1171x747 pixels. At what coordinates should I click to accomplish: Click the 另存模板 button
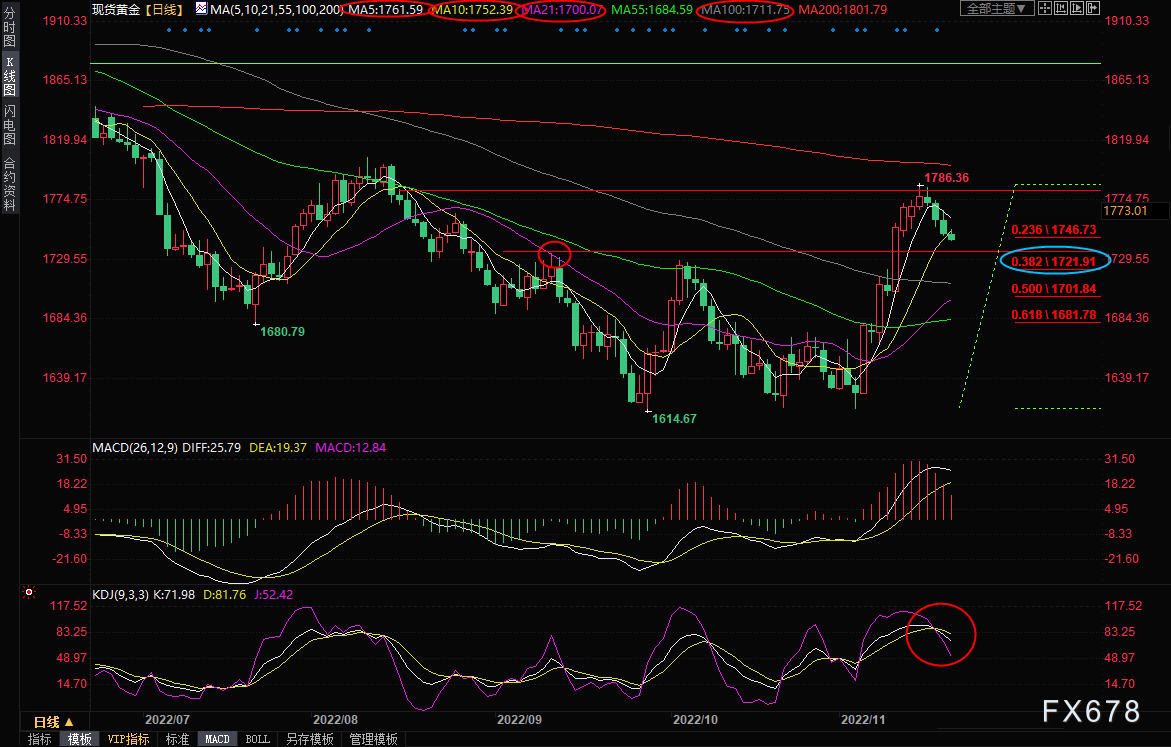click(x=309, y=739)
